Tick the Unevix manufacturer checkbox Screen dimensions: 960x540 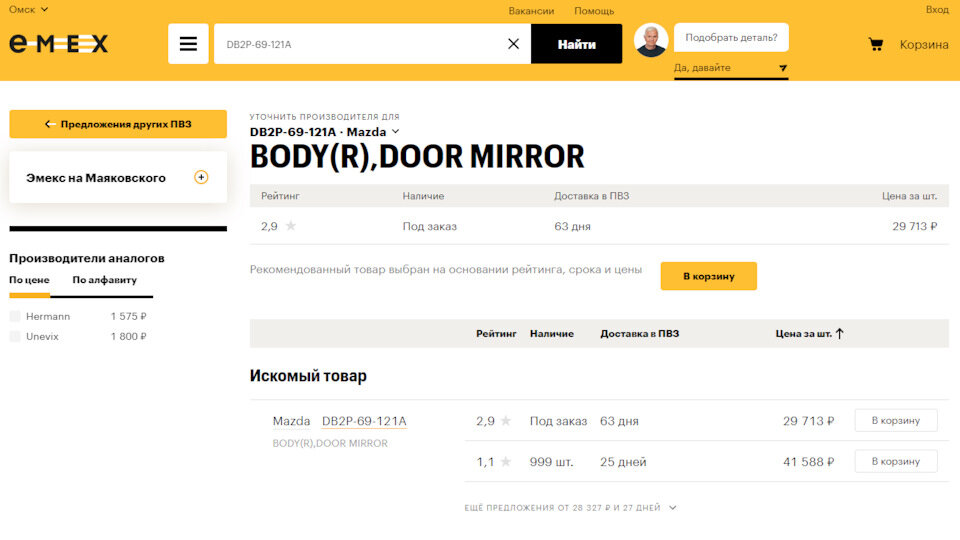(x=15, y=337)
